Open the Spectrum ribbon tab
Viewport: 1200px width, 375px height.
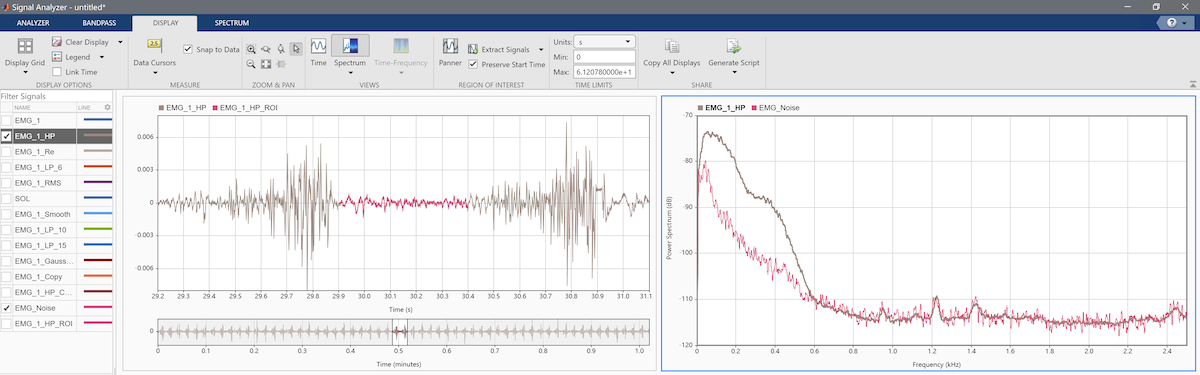coord(232,22)
